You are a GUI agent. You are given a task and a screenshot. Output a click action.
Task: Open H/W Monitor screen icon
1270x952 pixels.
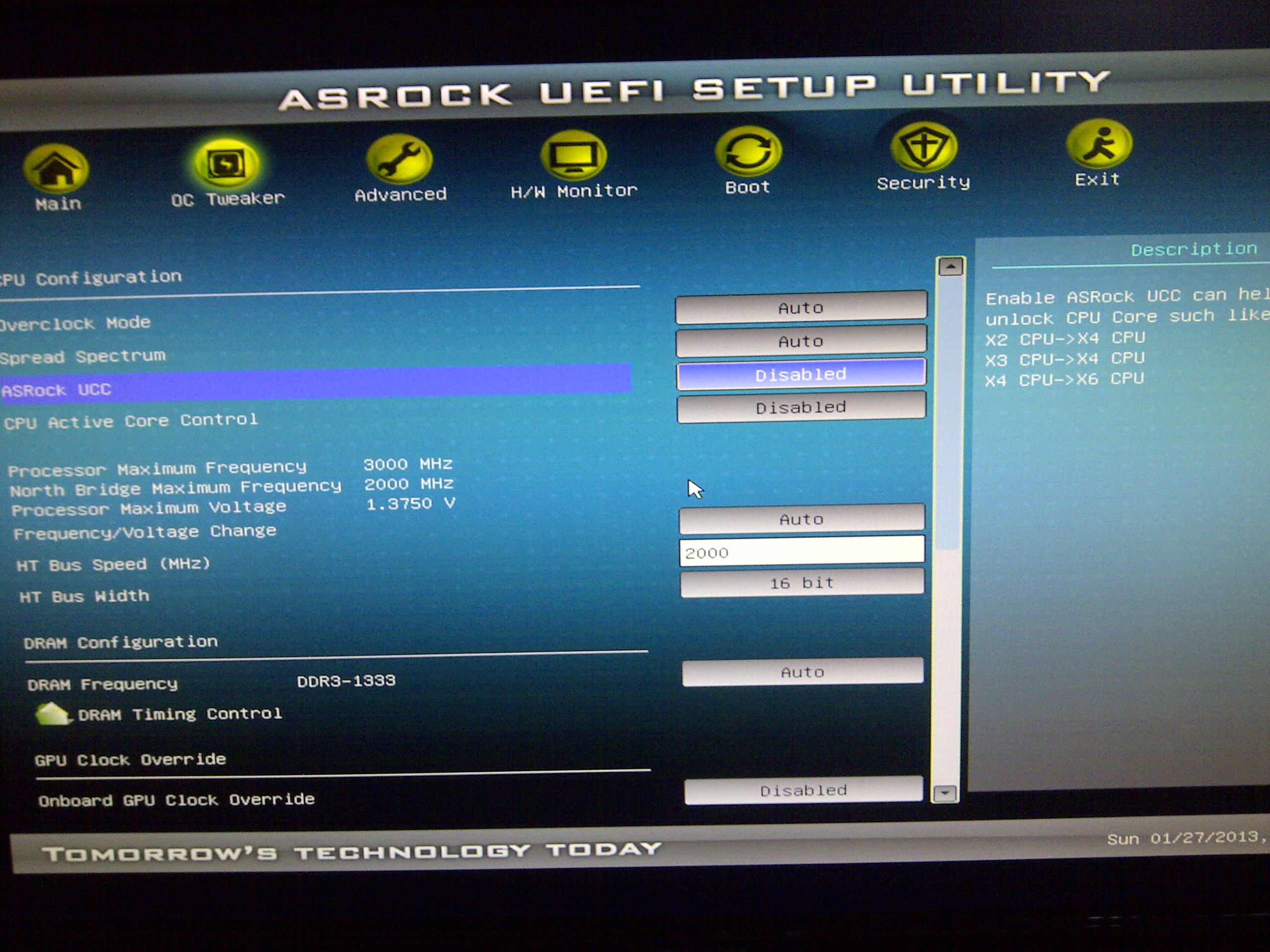(573, 155)
